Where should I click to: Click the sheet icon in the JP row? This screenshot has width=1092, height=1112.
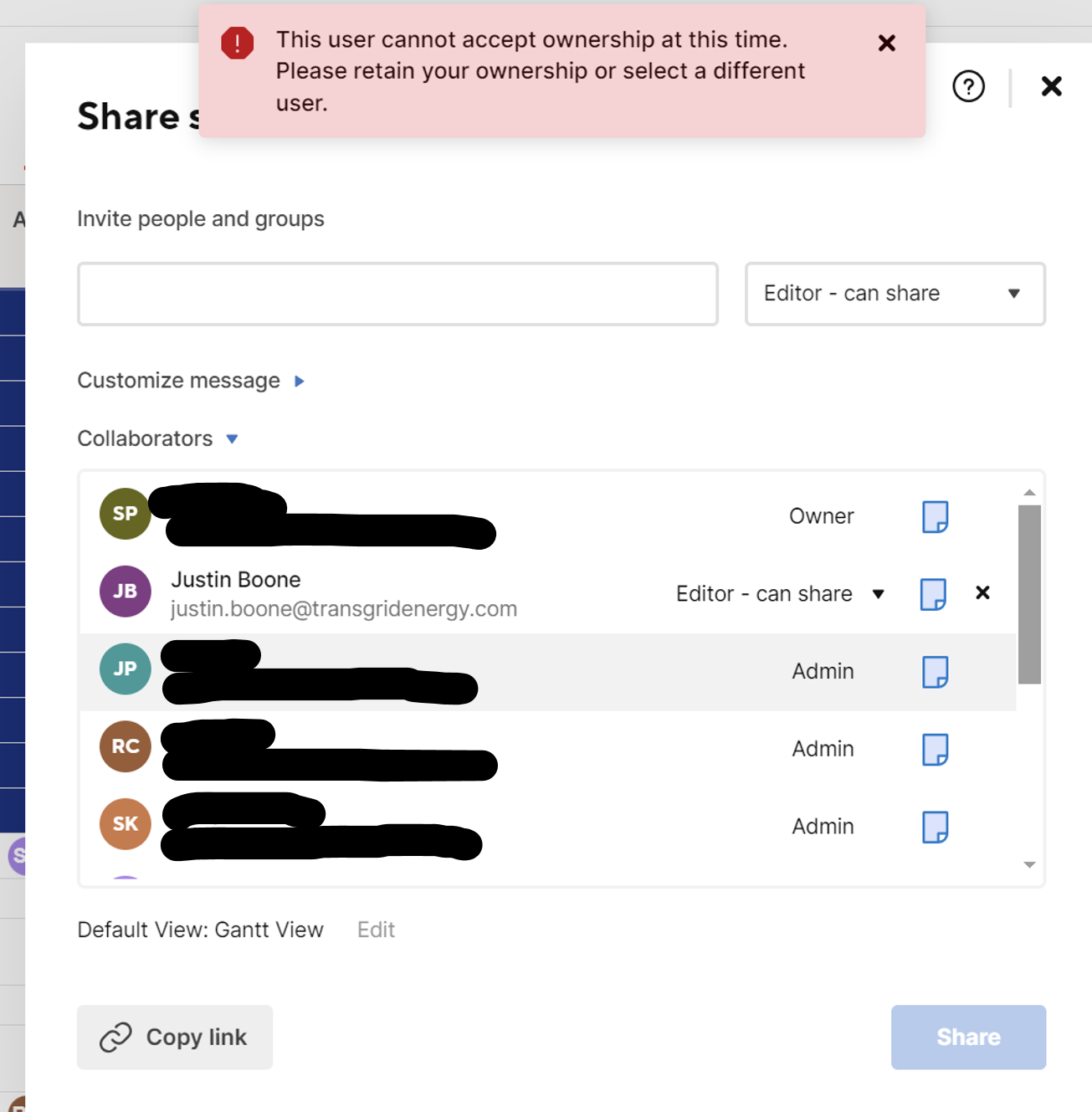coord(935,672)
